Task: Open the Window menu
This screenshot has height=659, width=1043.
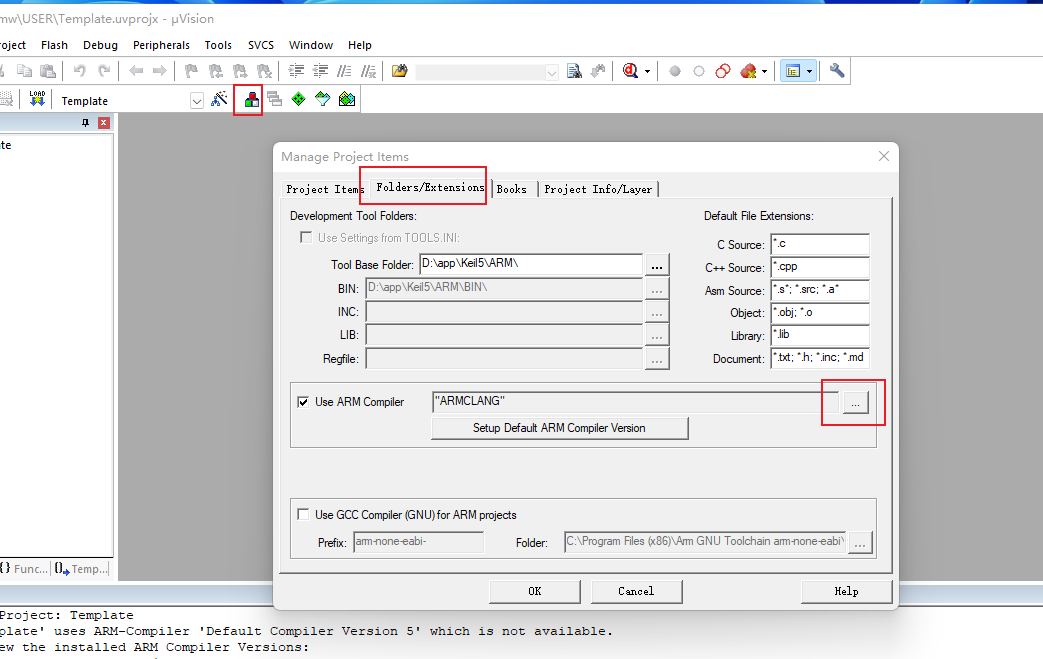Action: click(x=311, y=45)
